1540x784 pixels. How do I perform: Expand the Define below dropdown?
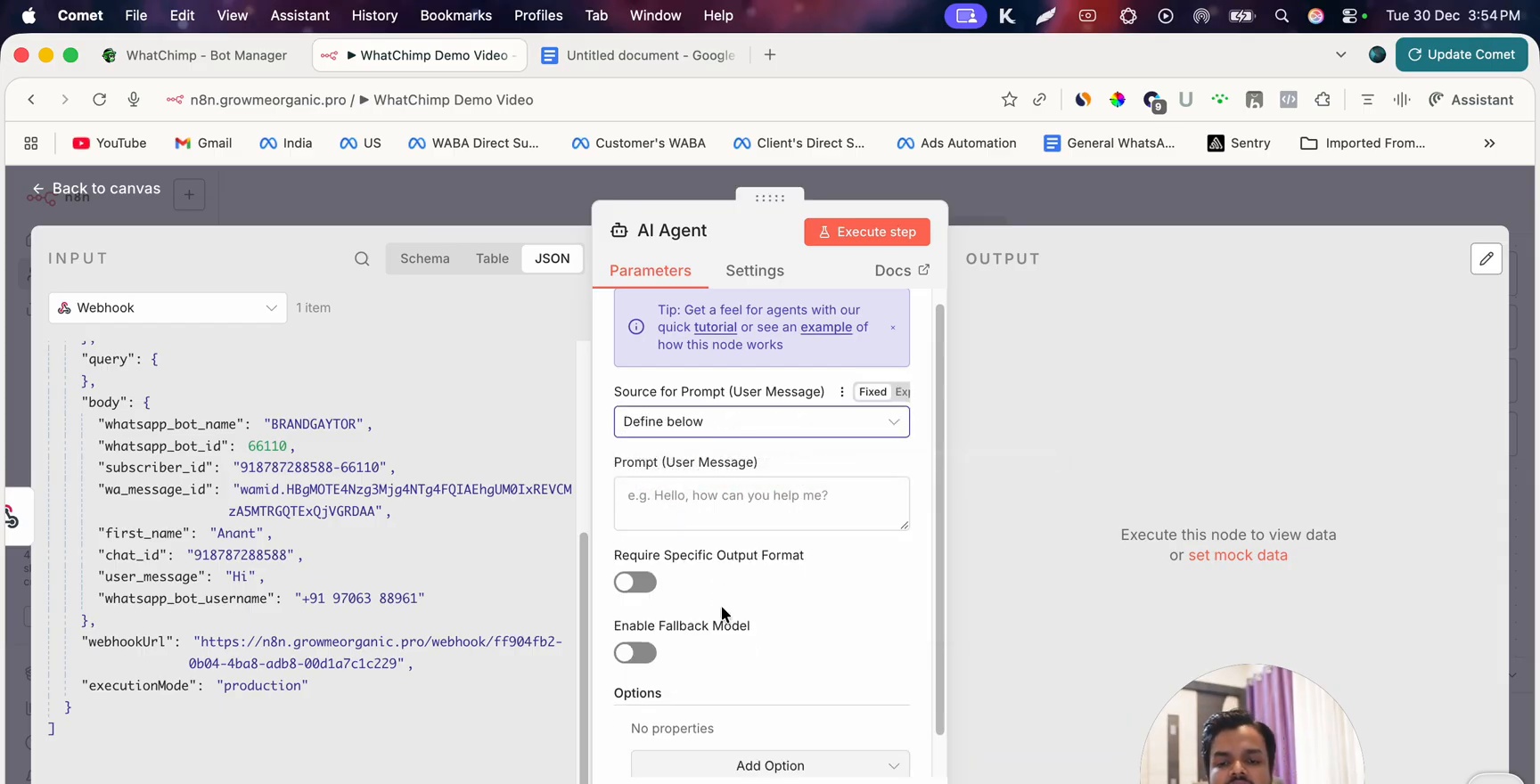(762, 422)
